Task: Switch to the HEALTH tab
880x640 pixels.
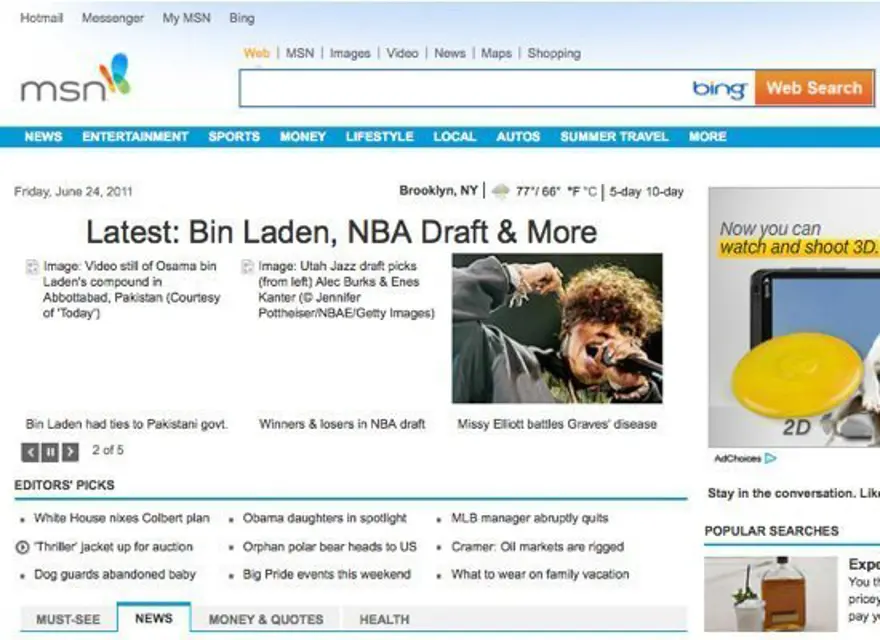Action: tap(384, 619)
